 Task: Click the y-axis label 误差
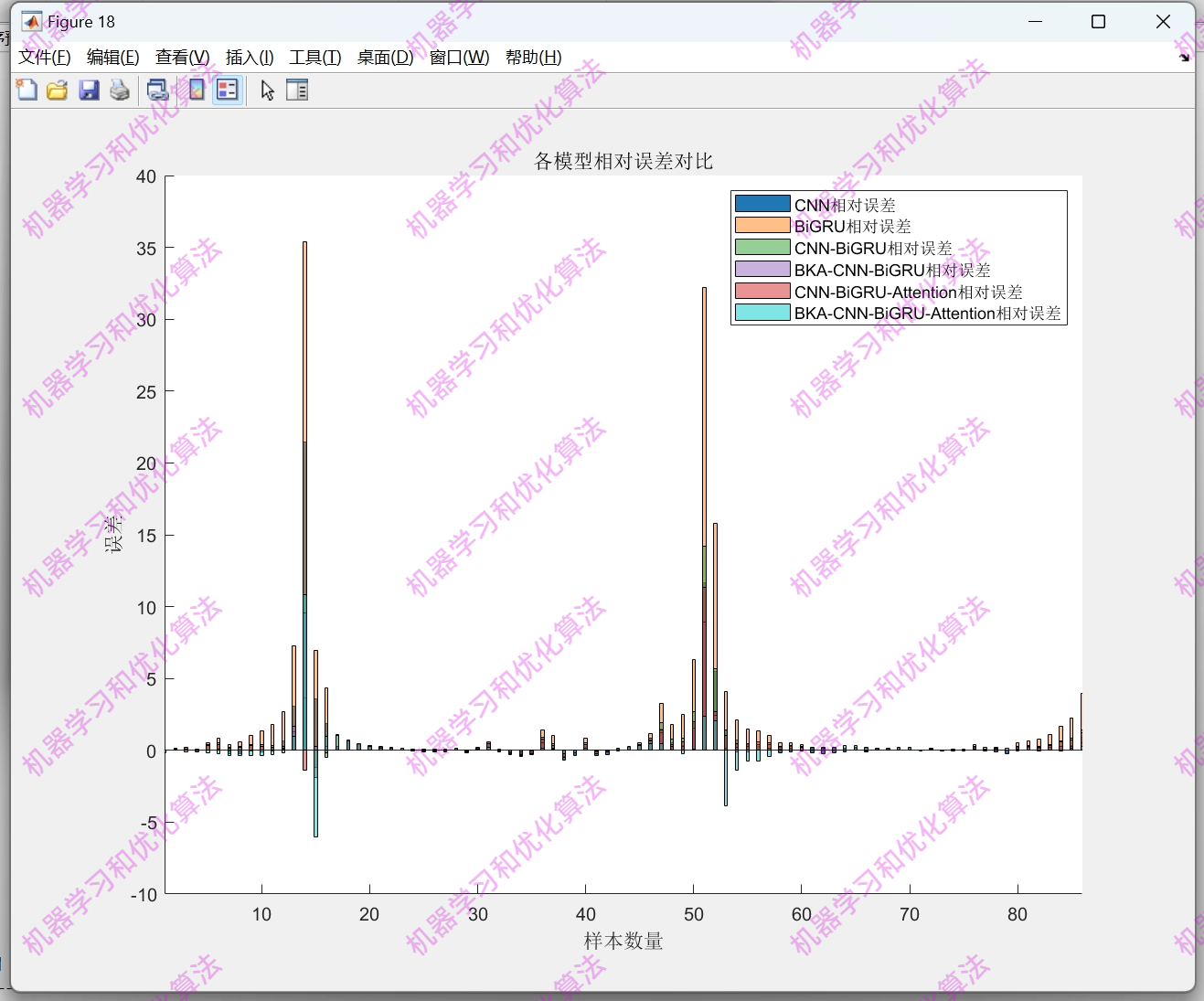(x=113, y=535)
